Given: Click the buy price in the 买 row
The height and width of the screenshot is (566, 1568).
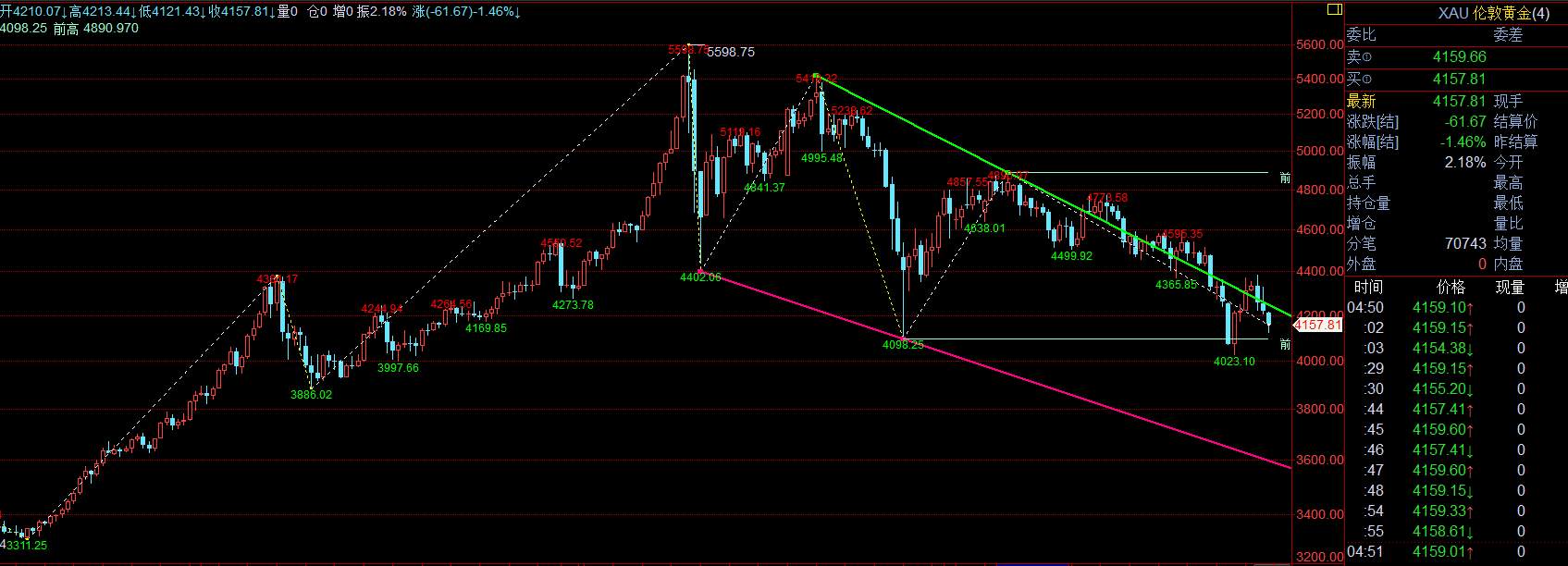Looking at the screenshot, I should pyautogui.click(x=1460, y=80).
